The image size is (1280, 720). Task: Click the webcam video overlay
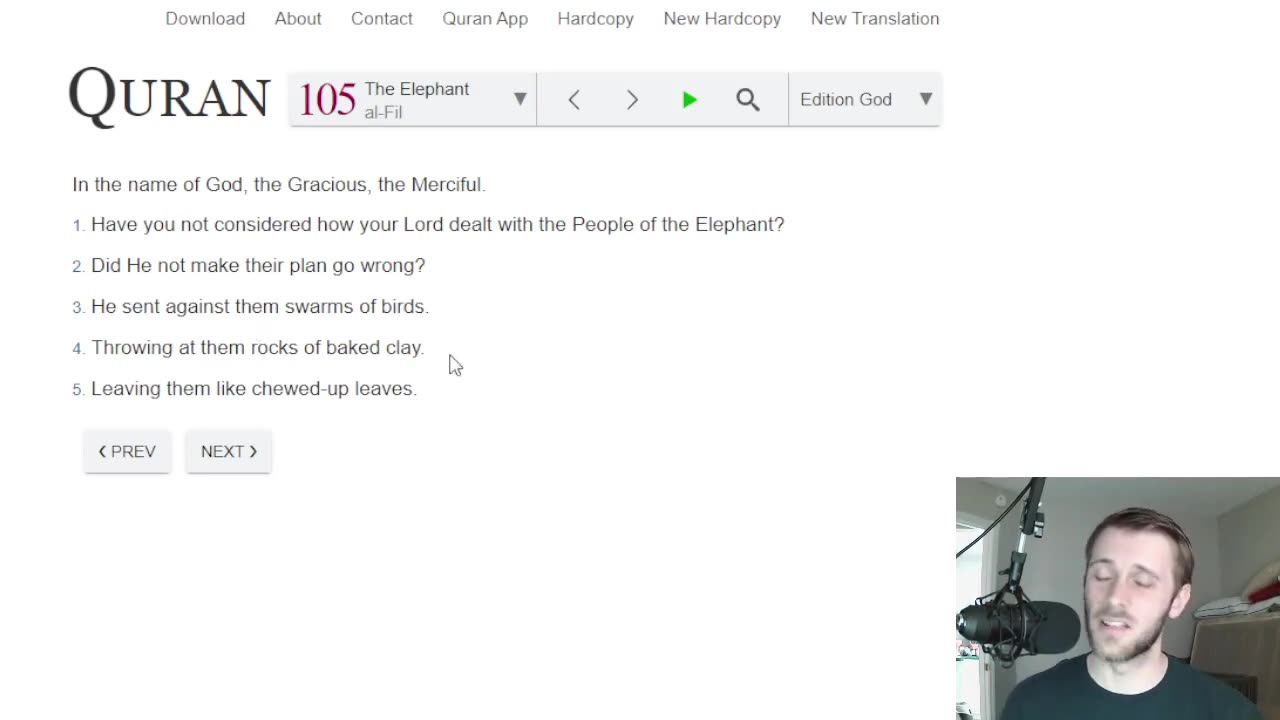tap(1118, 598)
